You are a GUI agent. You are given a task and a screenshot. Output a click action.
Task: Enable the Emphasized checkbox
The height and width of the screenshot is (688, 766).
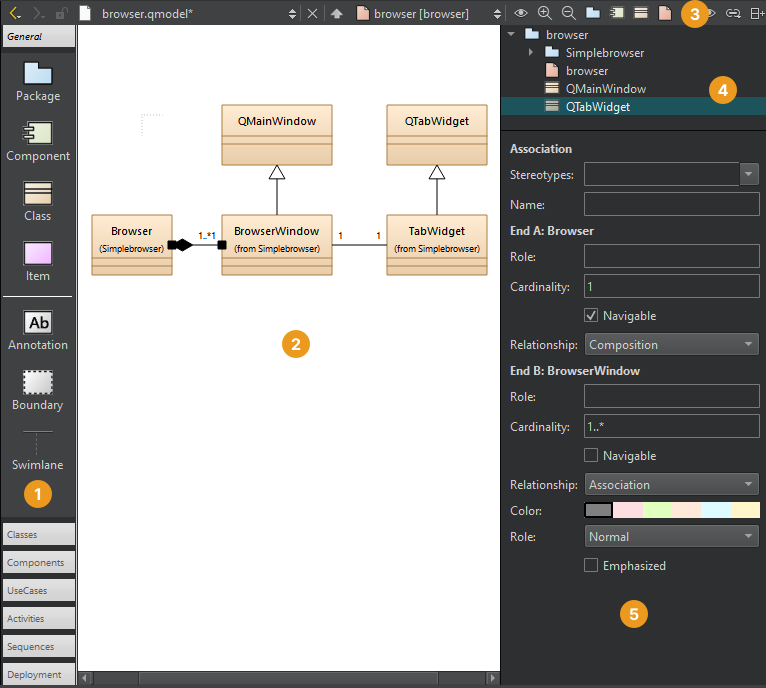591,566
